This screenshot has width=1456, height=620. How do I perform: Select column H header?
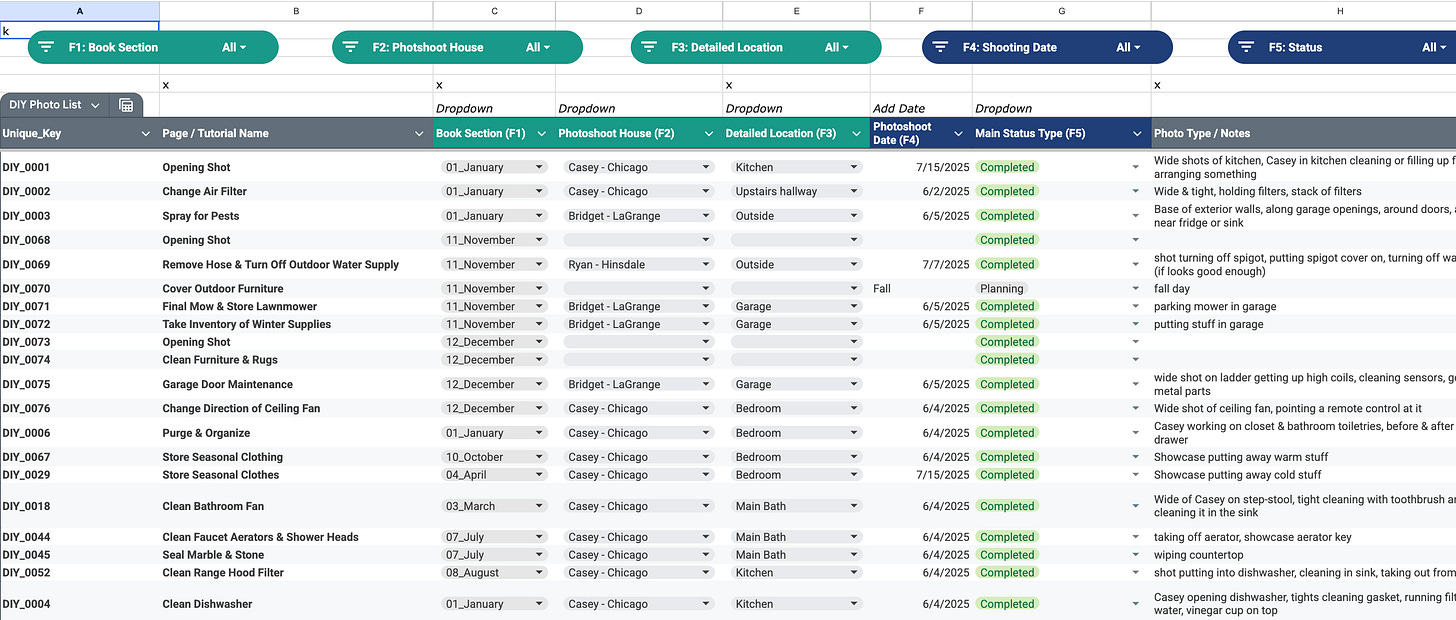[1303, 10]
